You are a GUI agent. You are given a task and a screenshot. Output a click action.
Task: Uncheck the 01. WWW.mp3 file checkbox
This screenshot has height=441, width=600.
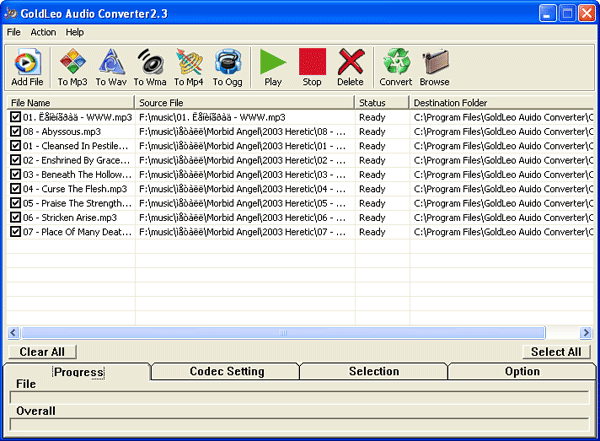(x=15, y=117)
